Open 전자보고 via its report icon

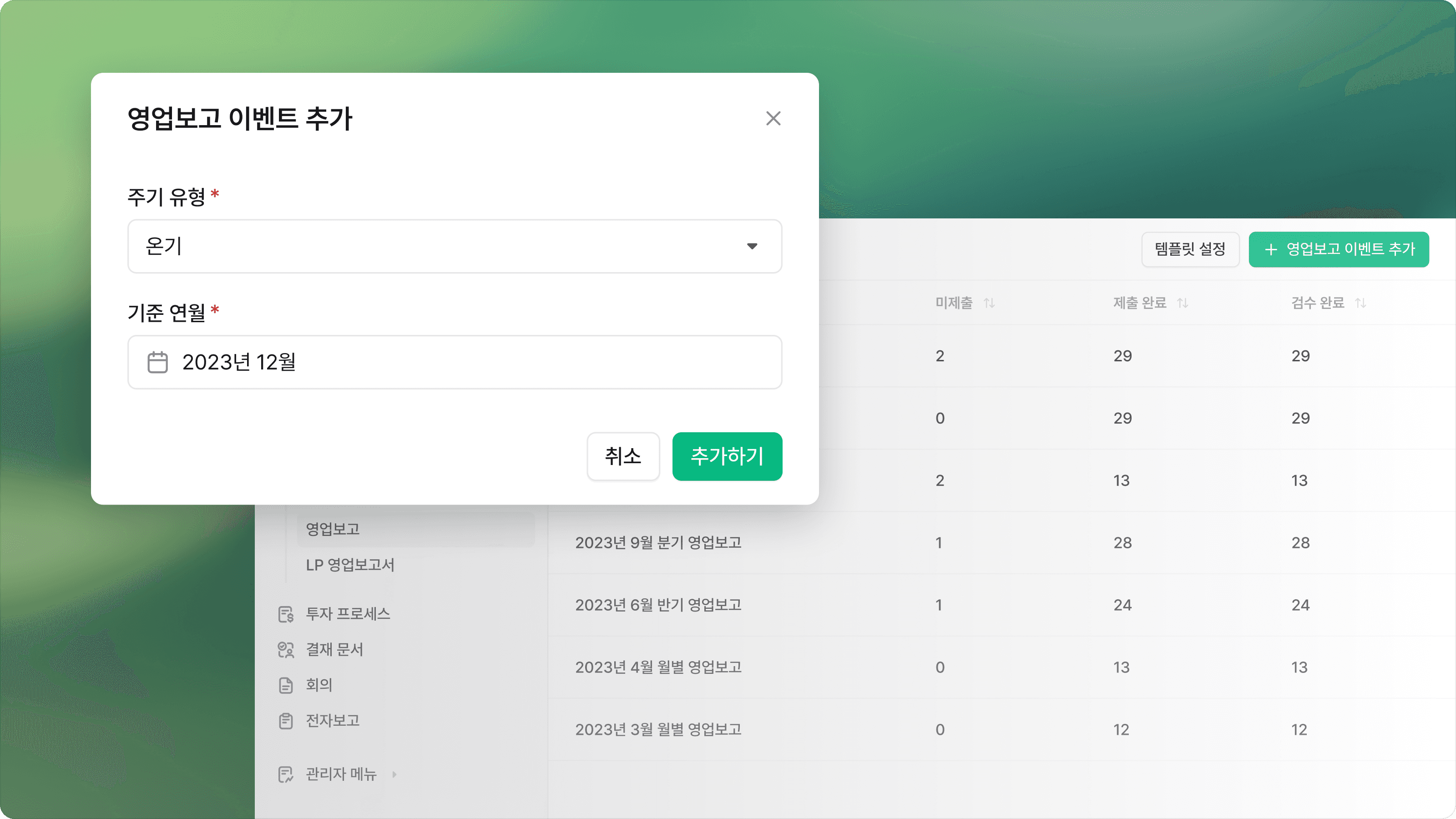coord(286,721)
